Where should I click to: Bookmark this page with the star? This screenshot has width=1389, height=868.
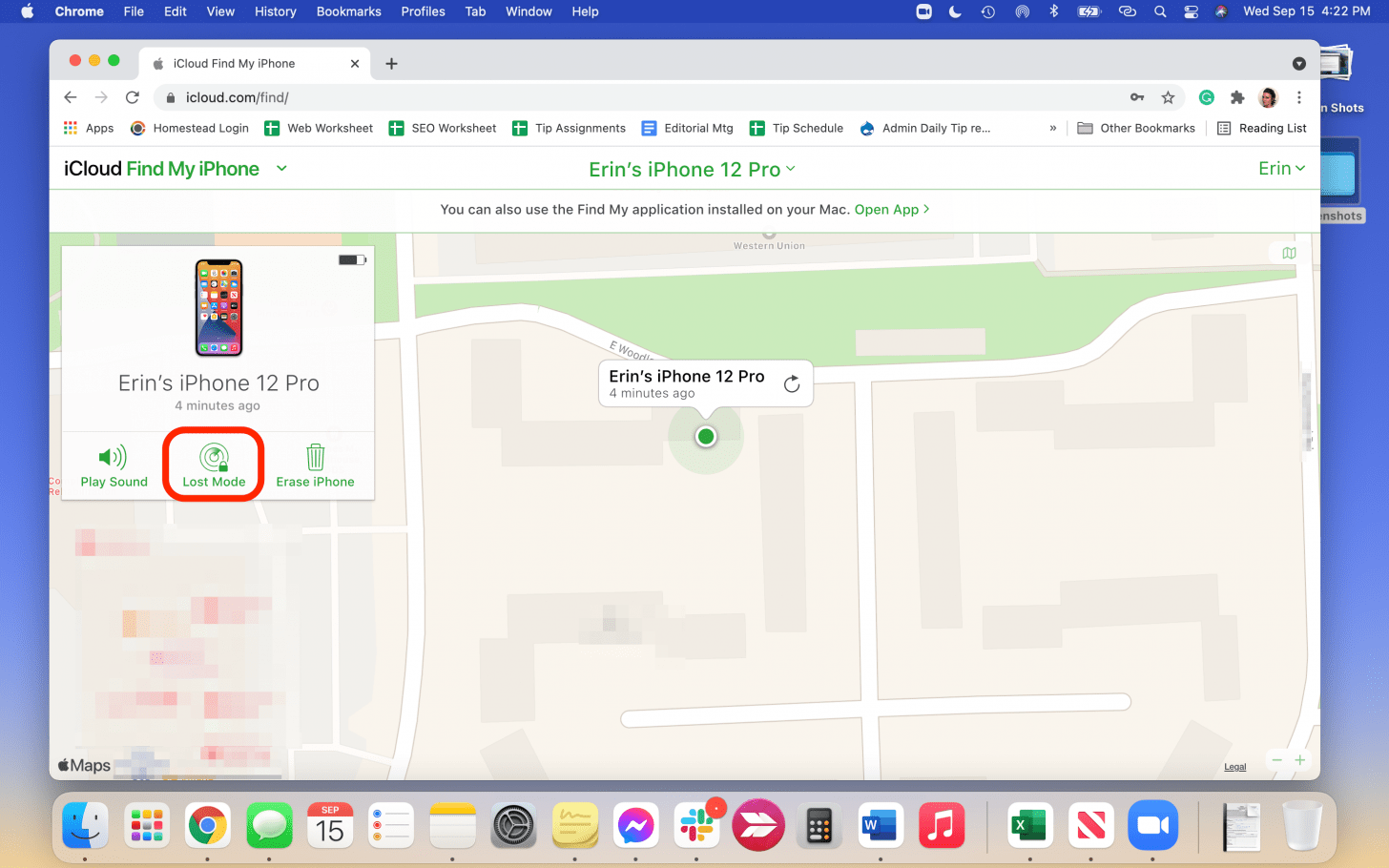click(x=1168, y=97)
